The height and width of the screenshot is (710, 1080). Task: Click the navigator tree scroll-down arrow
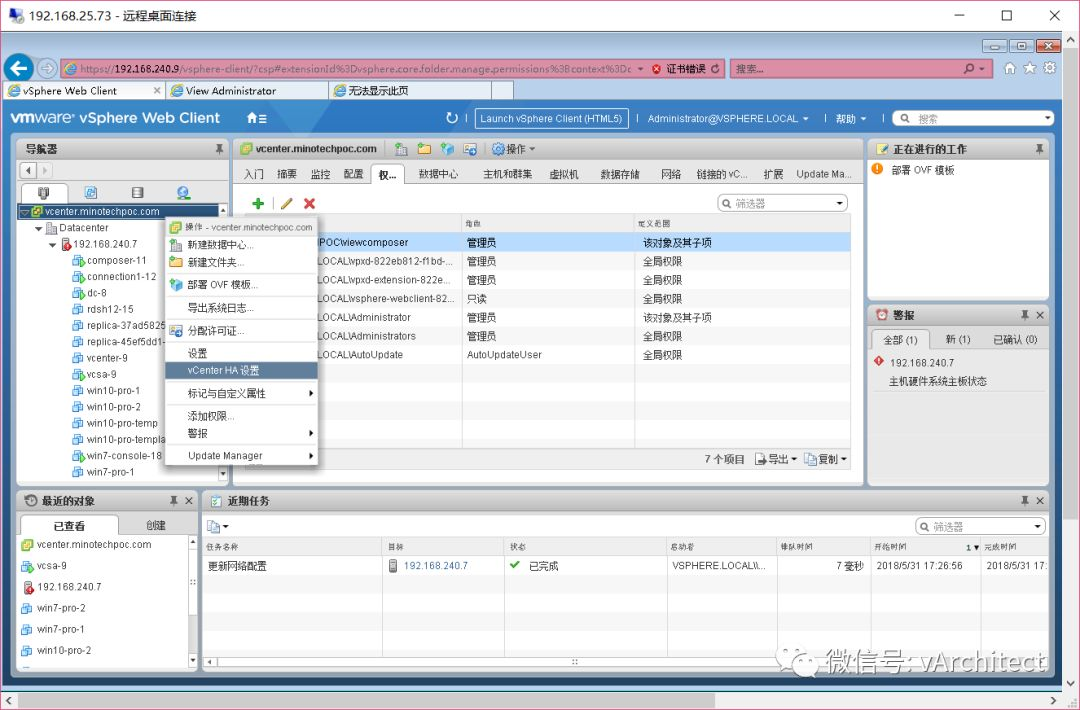point(222,474)
